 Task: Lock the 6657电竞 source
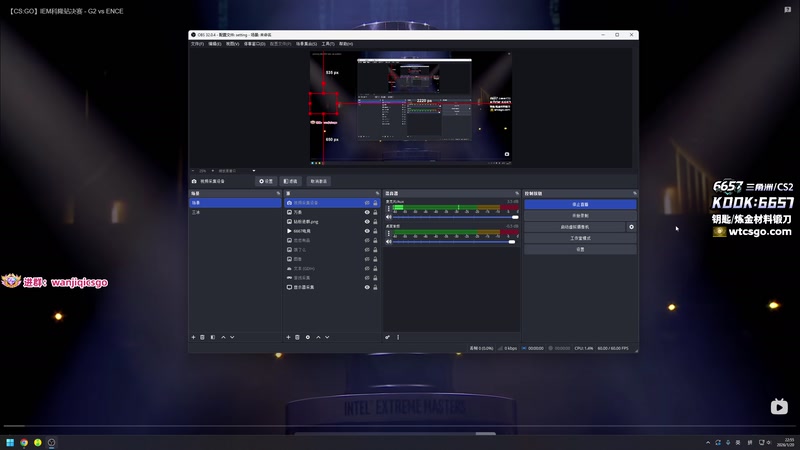(375, 231)
